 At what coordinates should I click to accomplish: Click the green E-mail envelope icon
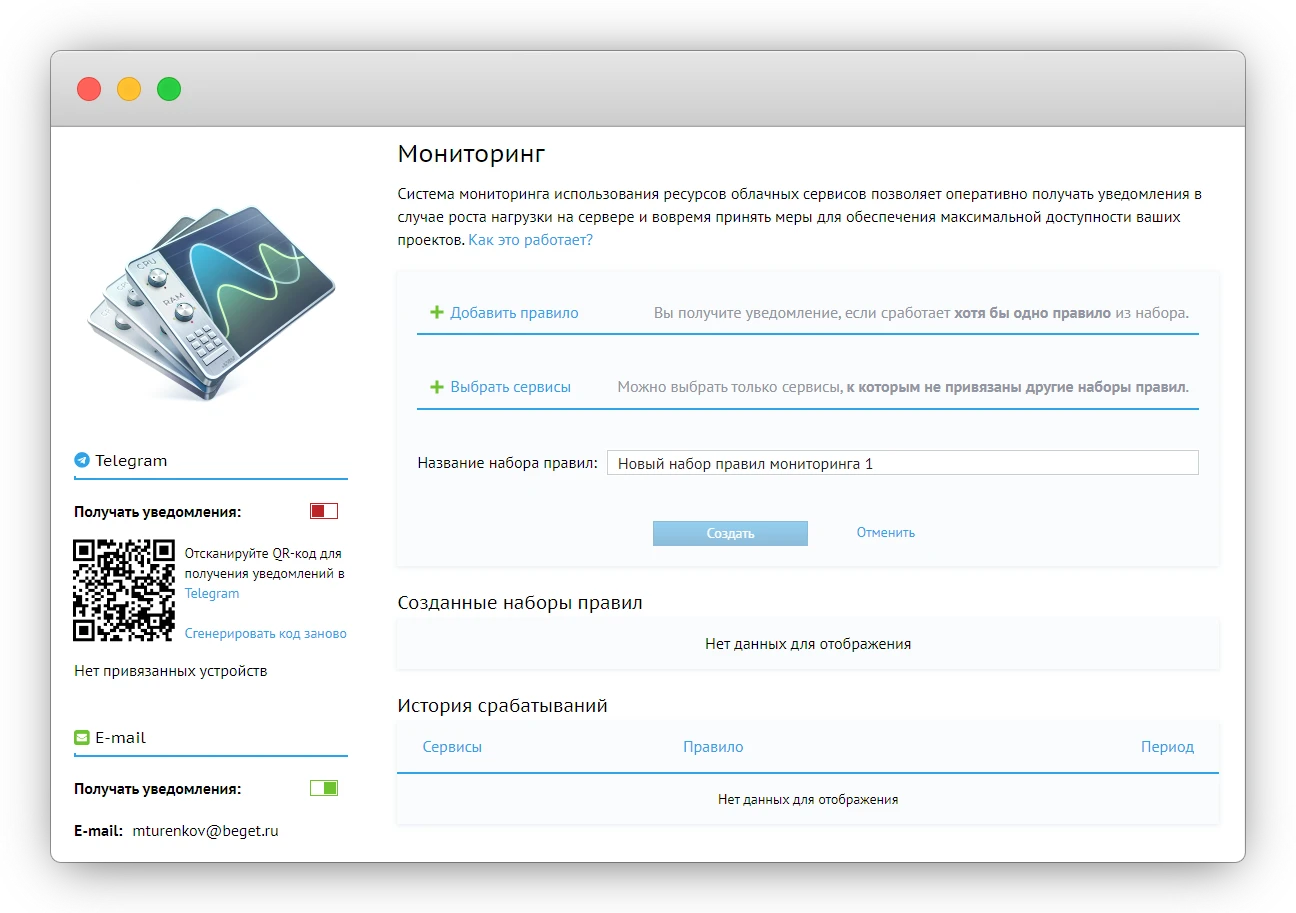point(82,738)
